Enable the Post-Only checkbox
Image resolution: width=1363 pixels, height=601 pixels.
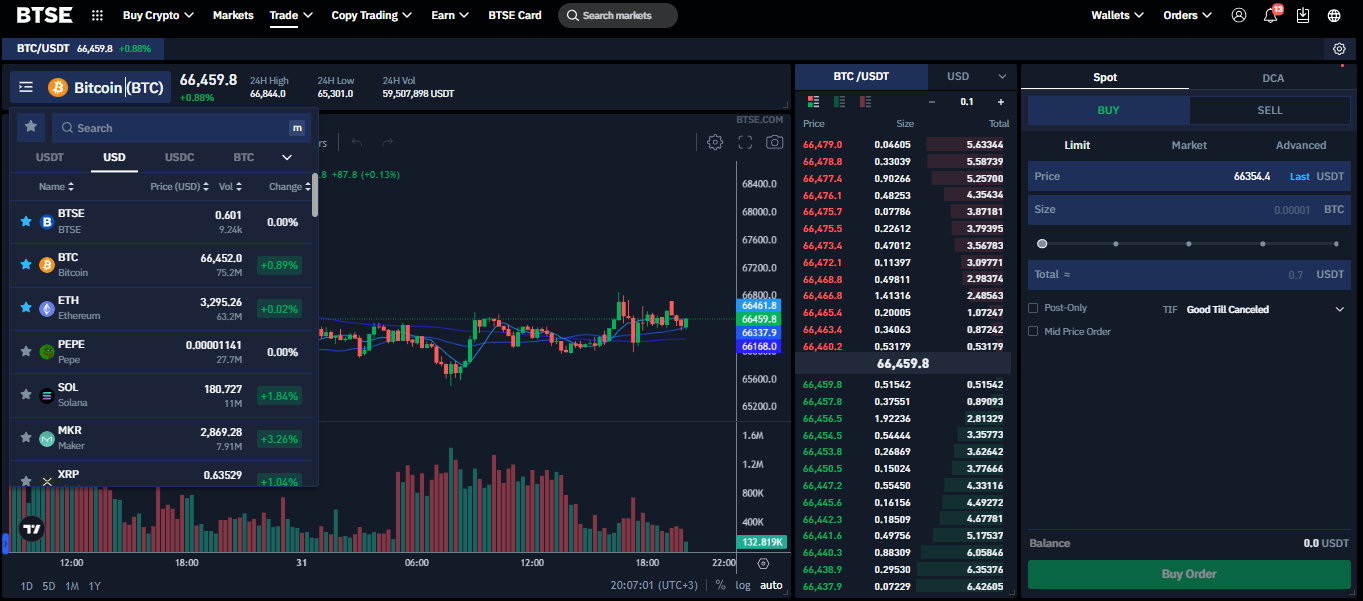tap(1033, 308)
